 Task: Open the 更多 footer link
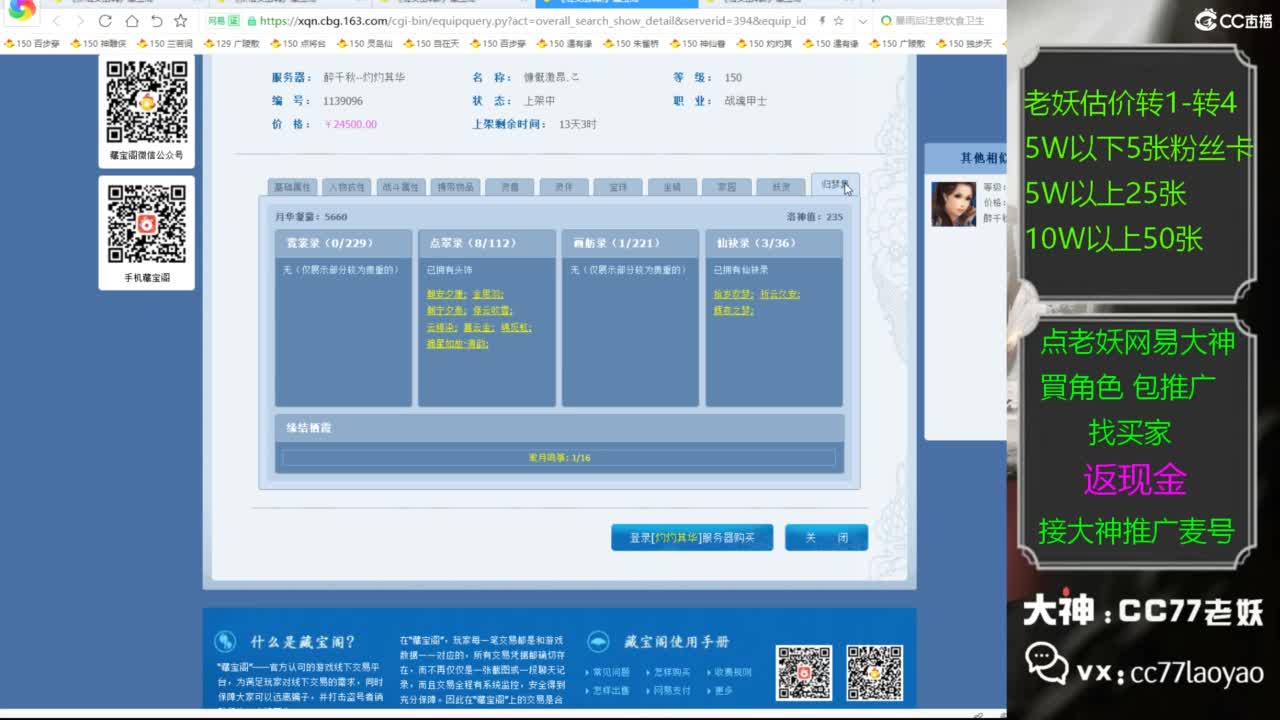tap(724, 690)
